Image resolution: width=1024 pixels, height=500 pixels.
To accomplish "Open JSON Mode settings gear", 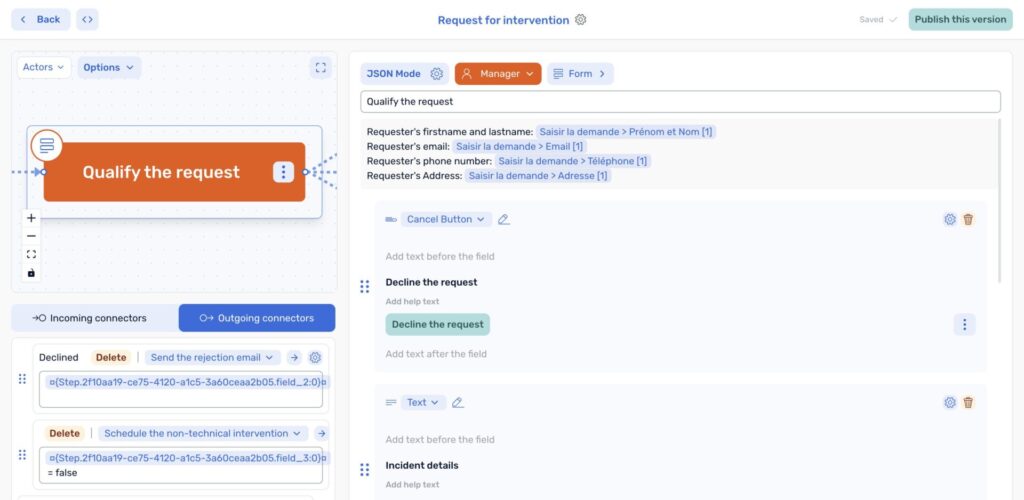I will [x=436, y=74].
